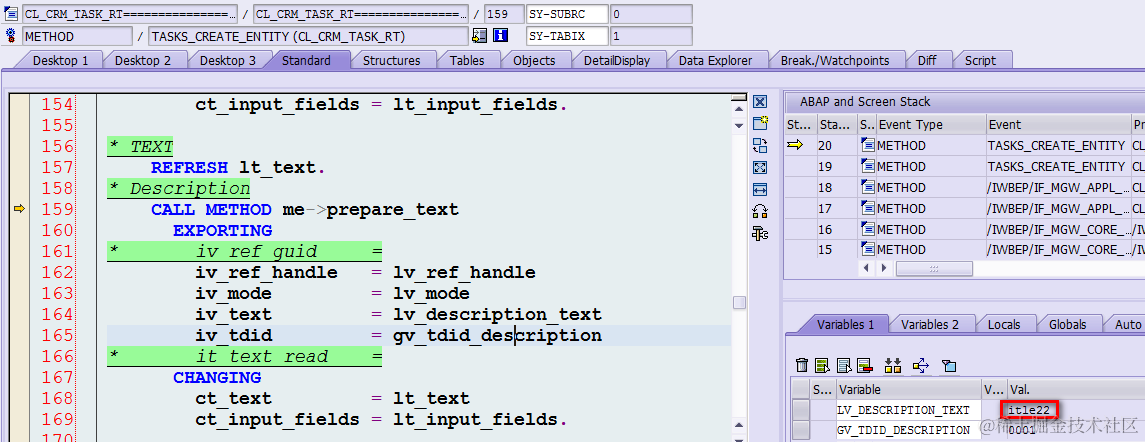Click the filter funnel icon in Variables toolbar
1145x442 pixels.
click(949, 365)
